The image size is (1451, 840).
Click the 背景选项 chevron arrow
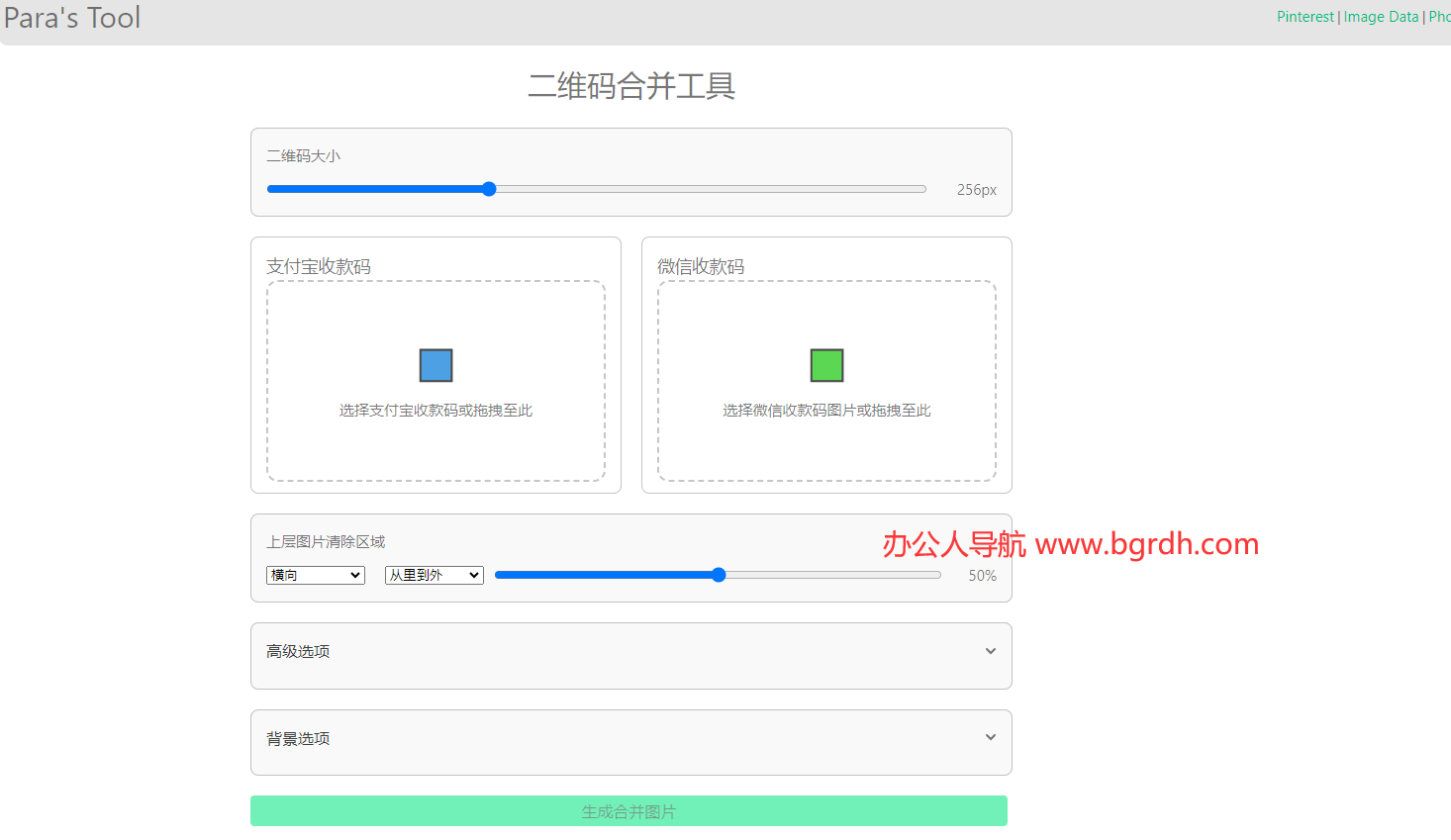[x=991, y=737]
